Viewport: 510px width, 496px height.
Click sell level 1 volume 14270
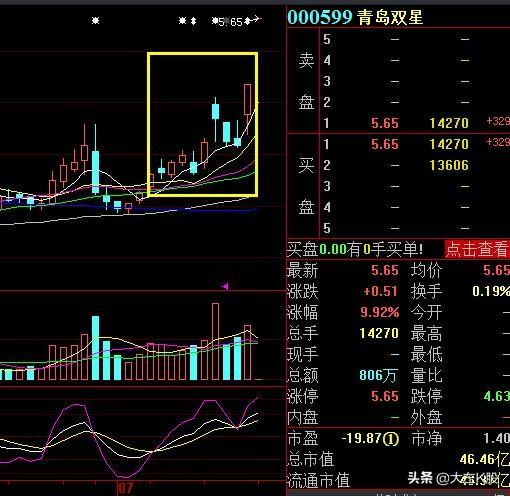pyautogui.click(x=449, y=123)
